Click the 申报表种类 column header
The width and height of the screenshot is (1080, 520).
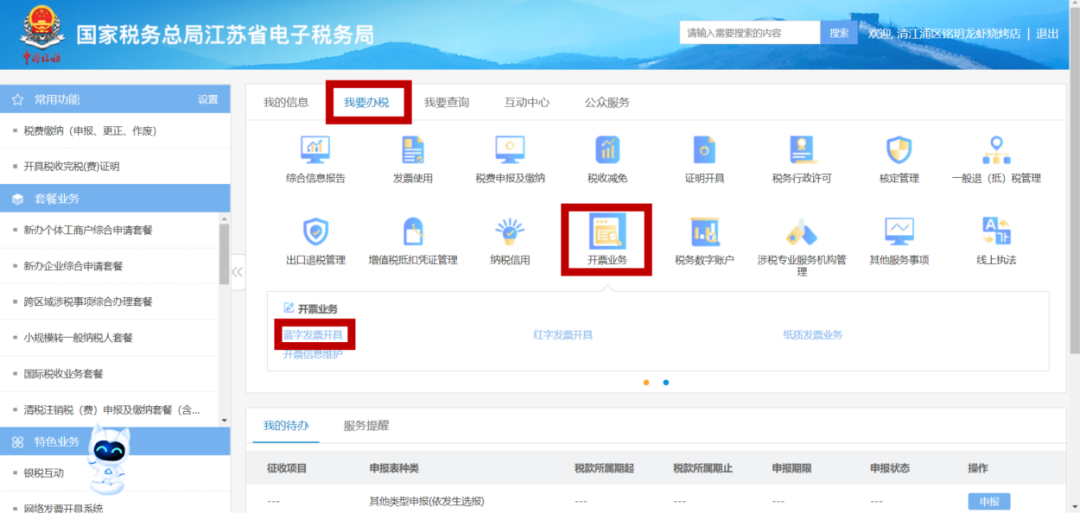(x=394, y=468)
